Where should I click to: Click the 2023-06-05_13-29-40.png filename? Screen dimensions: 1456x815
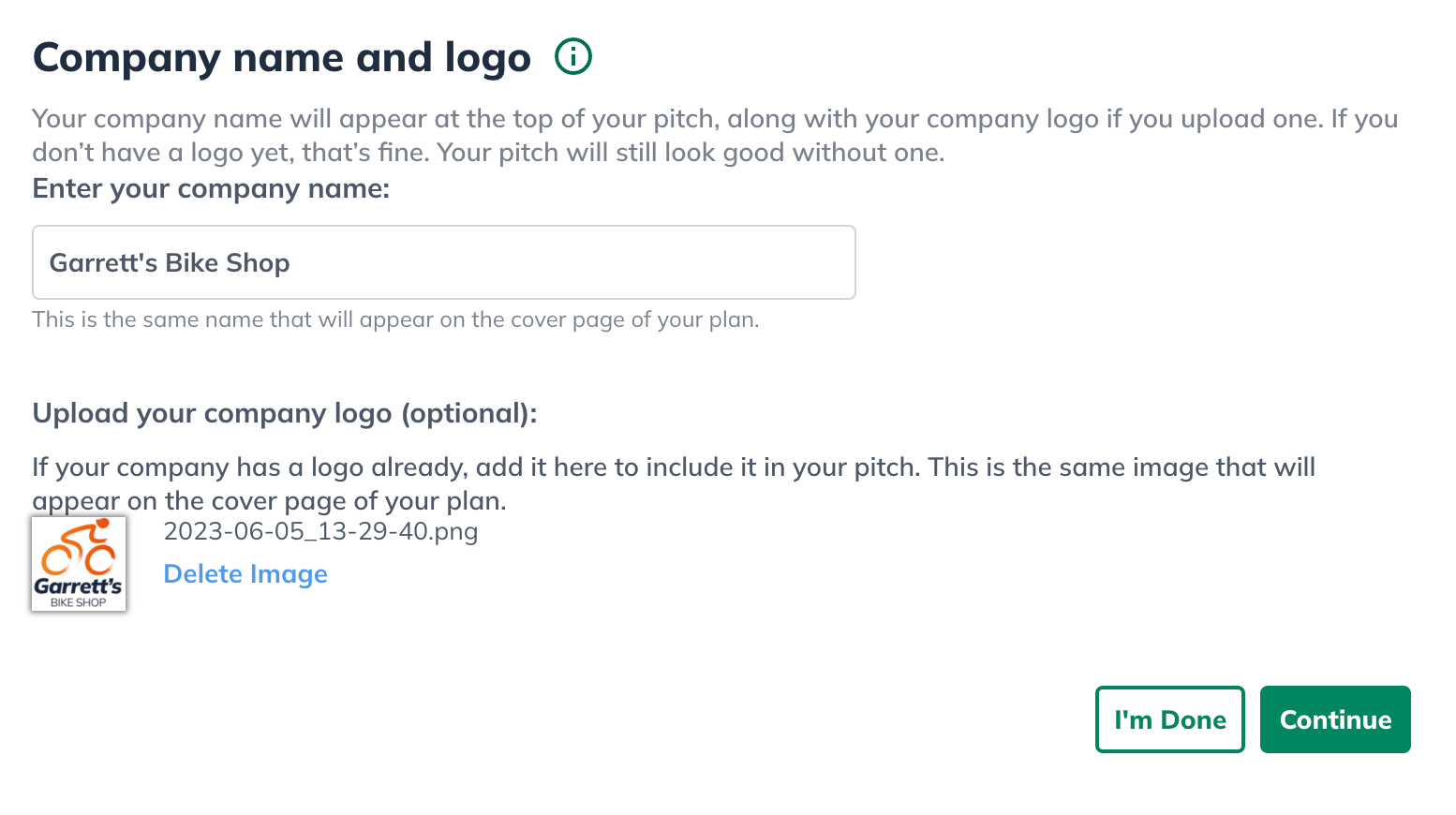[x=320, y=531]
